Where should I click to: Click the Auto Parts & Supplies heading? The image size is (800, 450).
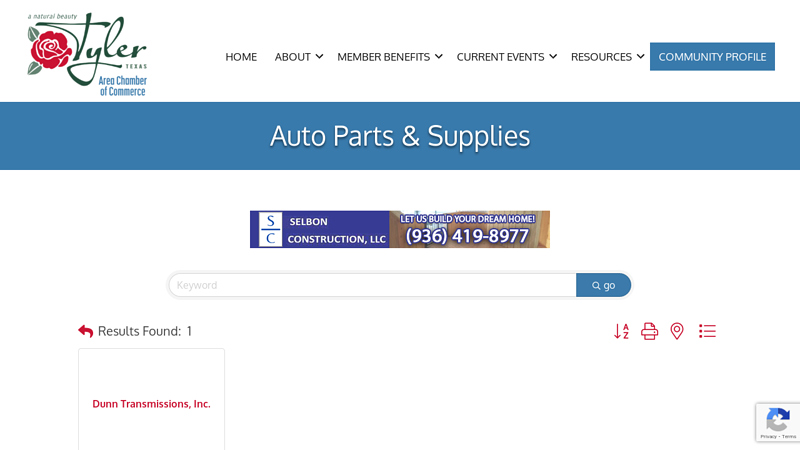400,136
